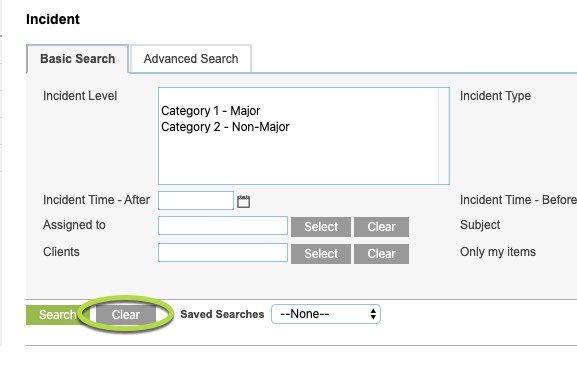Click Clear button for Assigned to
The width and height of the screenshot is (577, 365).
click(381, 227)
